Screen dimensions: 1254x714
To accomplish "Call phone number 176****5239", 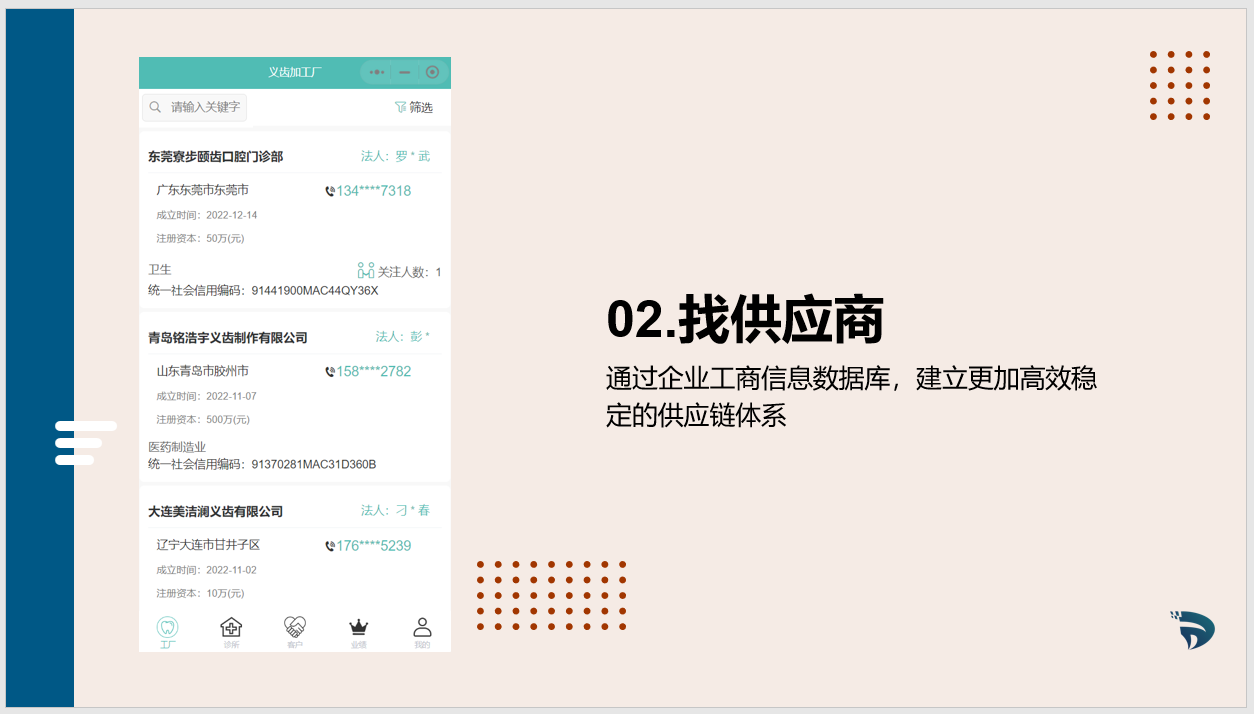I will [x=373, y=546].
